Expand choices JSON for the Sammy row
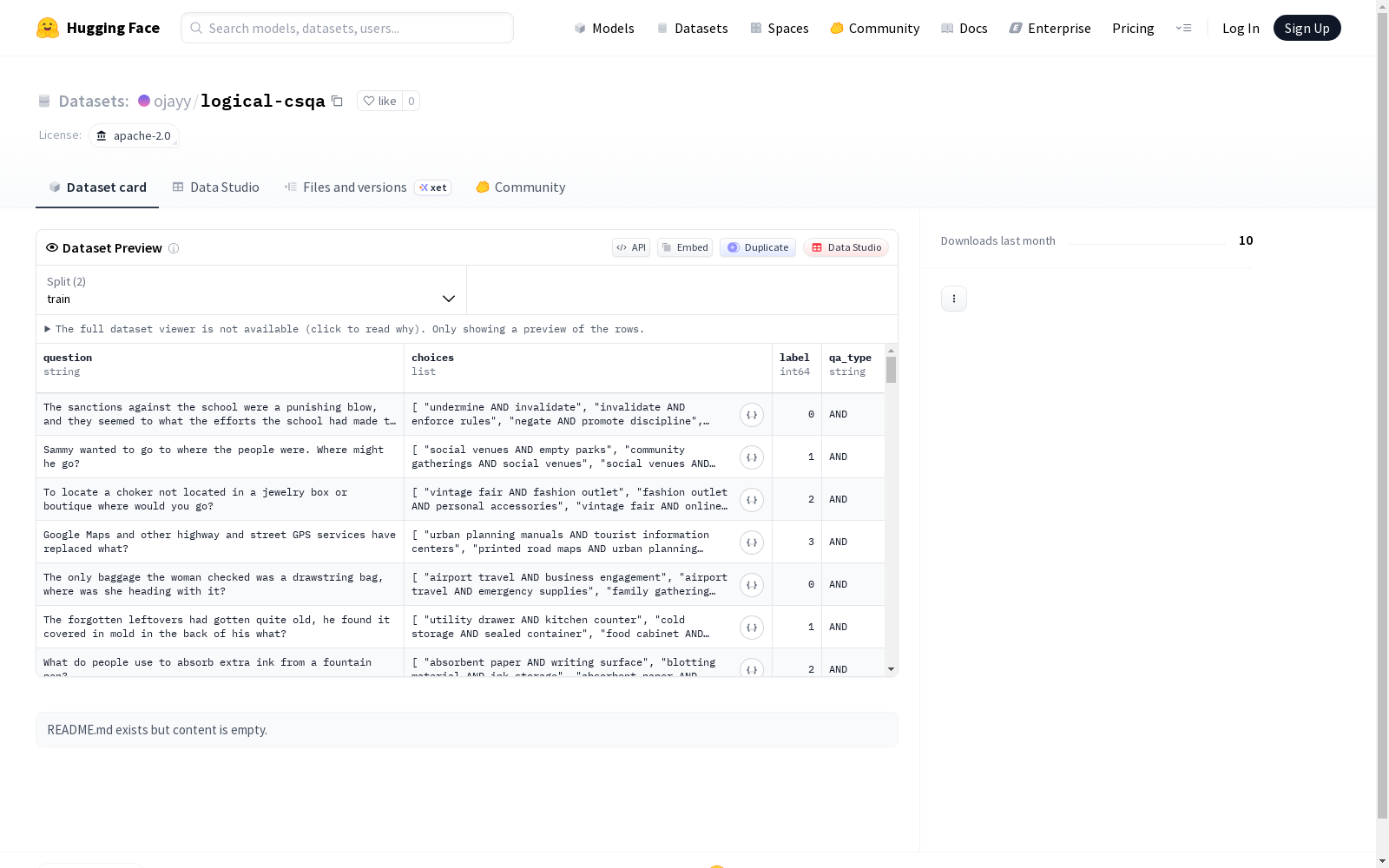Image resolution: width=1389 pixels, height=868 pixels. pyautogui.click(x=752, y=457)
